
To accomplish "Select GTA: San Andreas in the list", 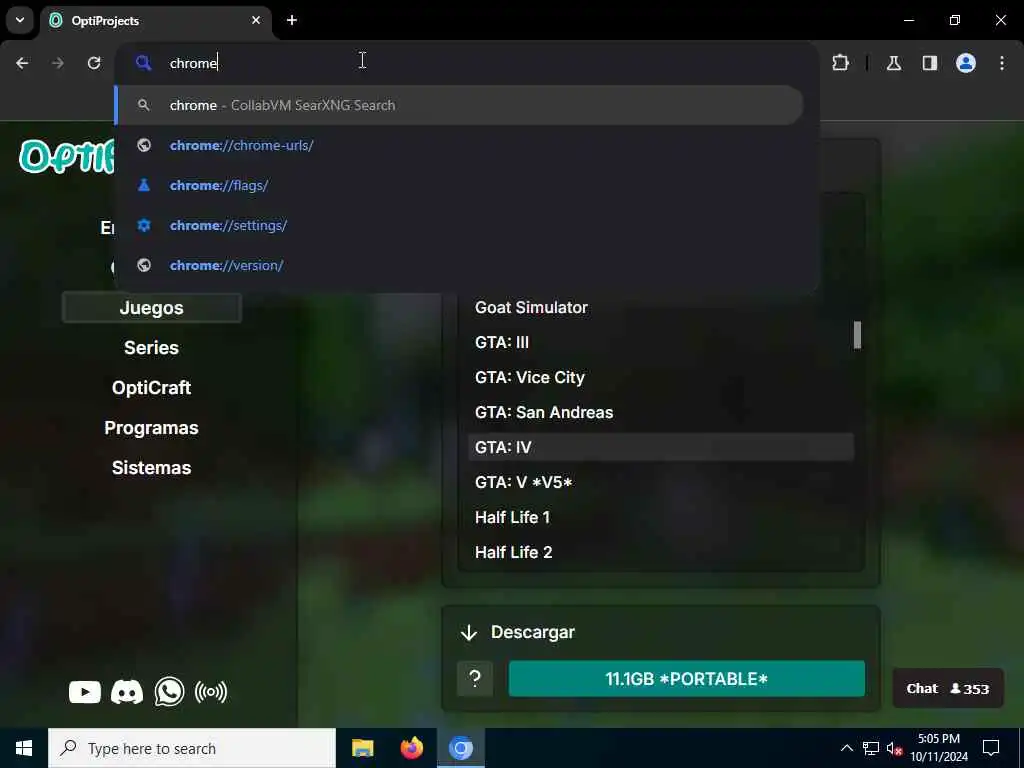I will (x=661, y=412).
